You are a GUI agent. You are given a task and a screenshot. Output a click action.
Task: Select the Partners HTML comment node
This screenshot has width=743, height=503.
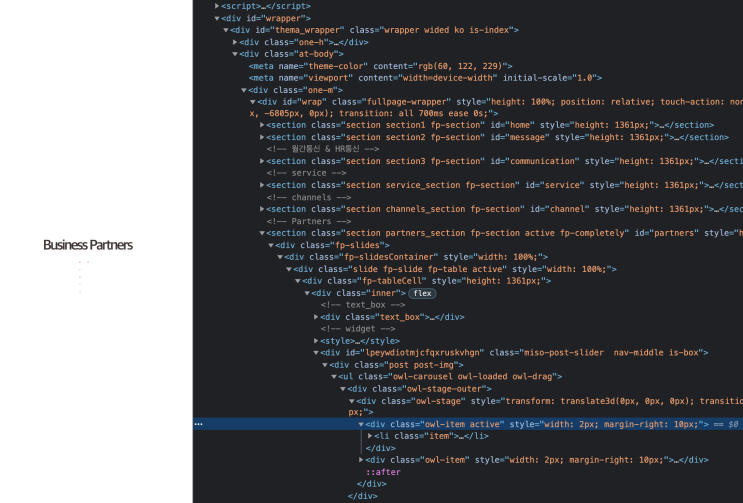tap(308, 221)
